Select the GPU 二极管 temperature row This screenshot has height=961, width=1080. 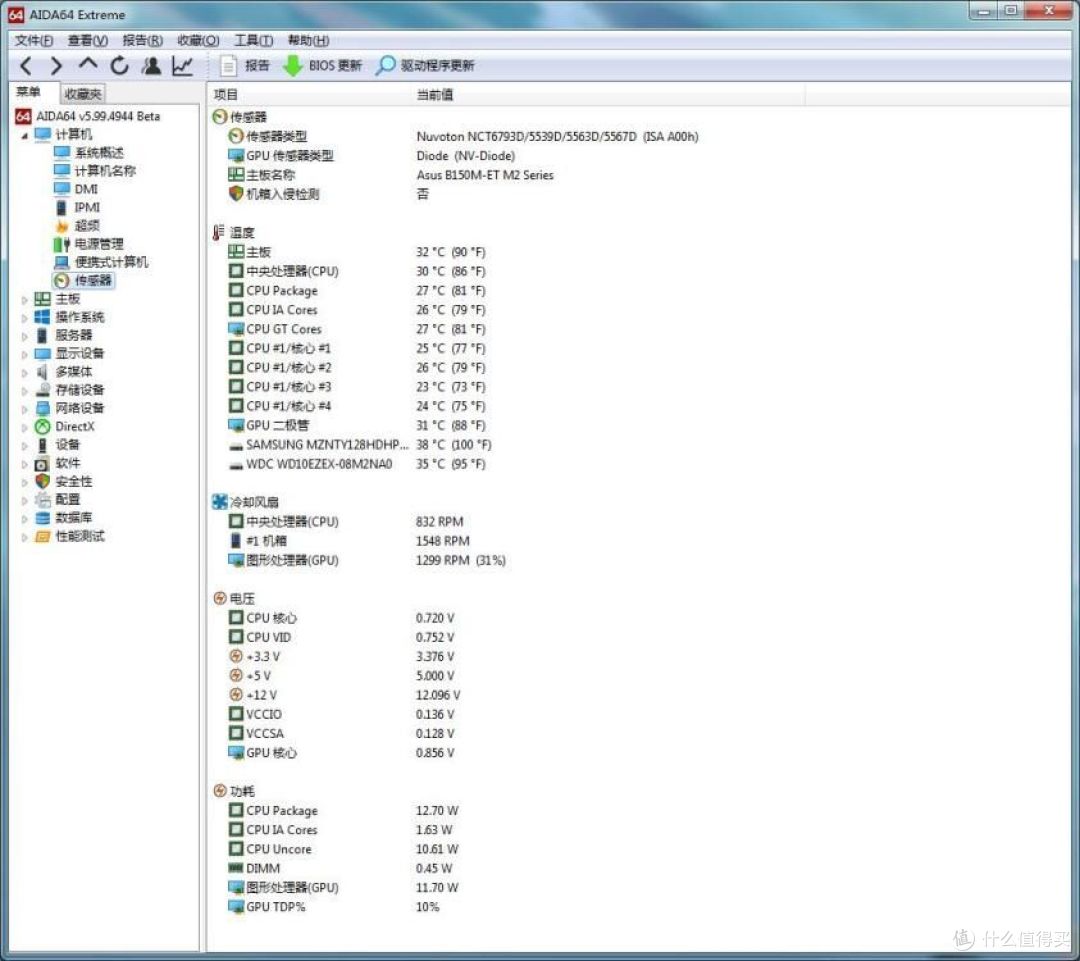click(358, 426)
